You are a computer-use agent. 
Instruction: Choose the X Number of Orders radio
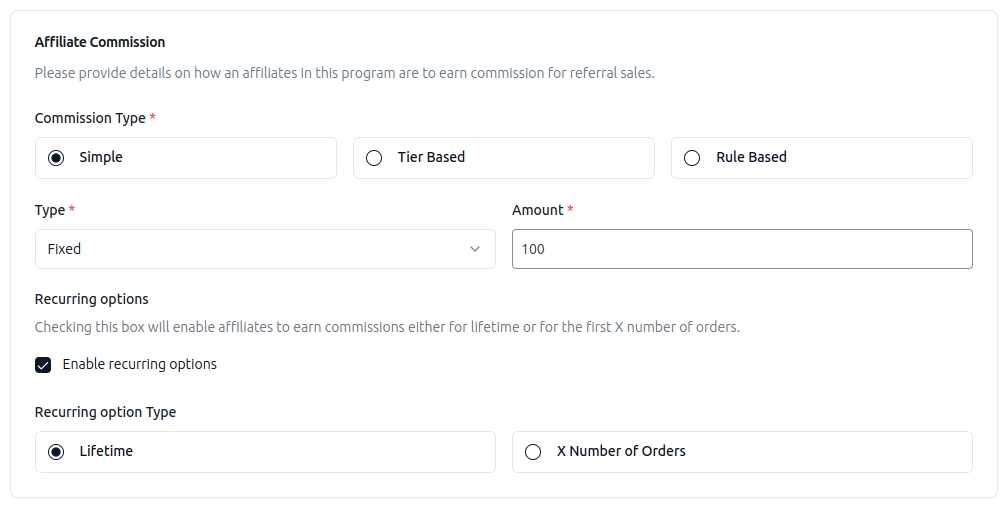click(x=533, y=452)
